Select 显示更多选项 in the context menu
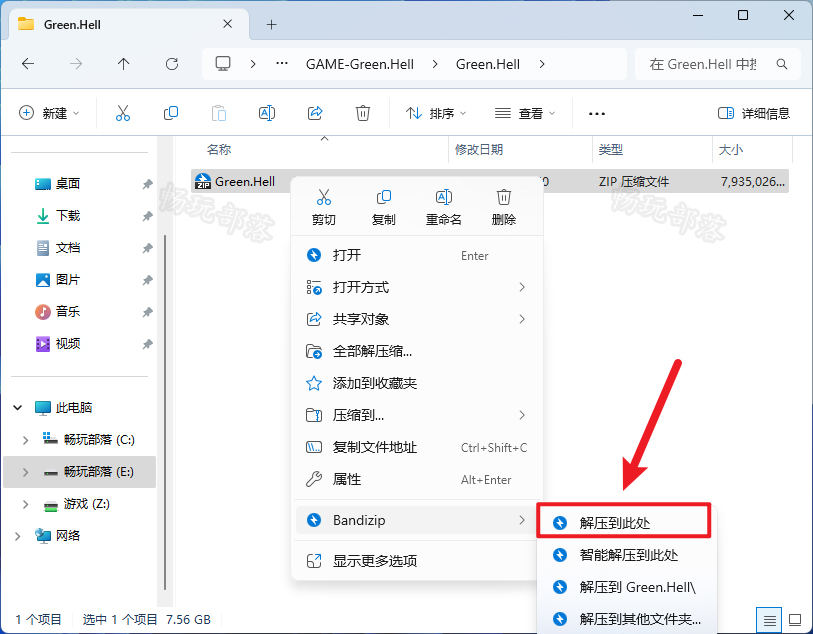813x634 pixels. 417,561
